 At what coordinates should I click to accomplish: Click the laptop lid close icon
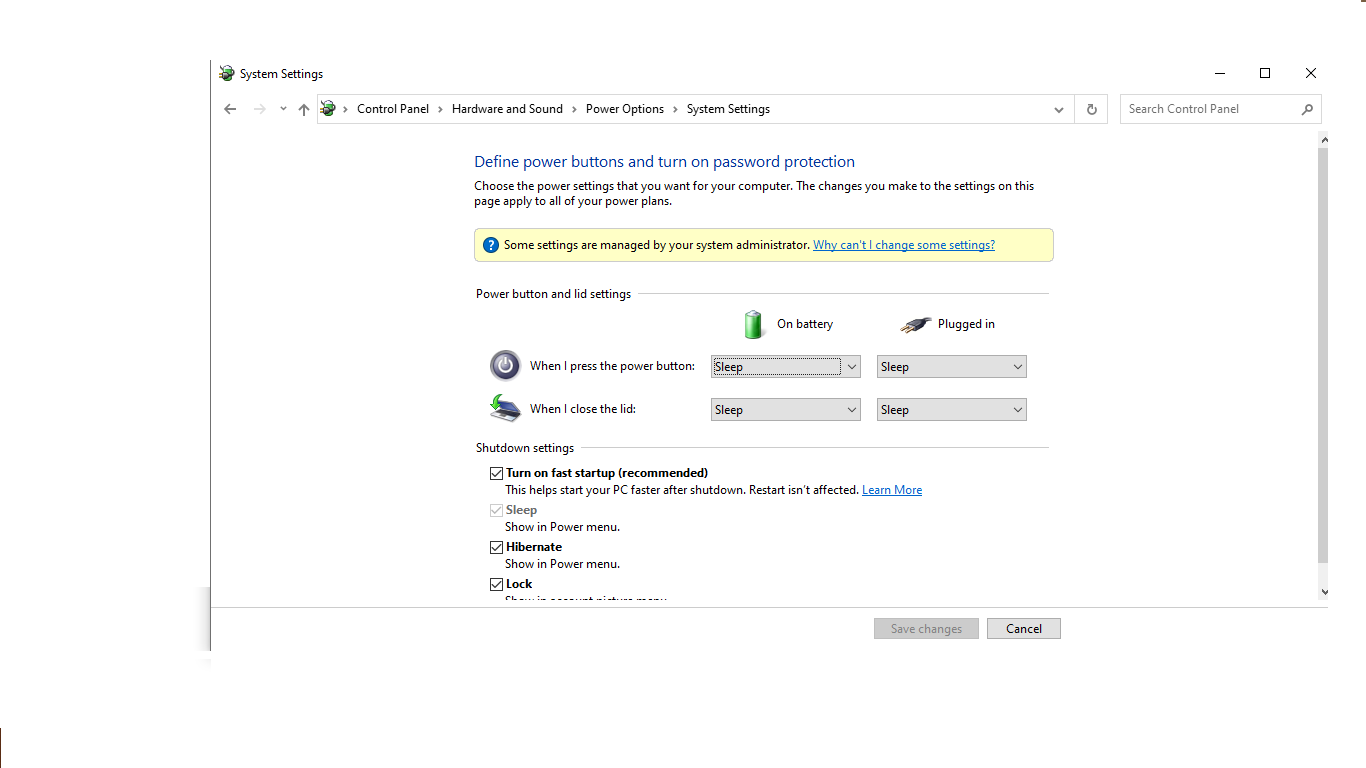(x=505, y=408)
